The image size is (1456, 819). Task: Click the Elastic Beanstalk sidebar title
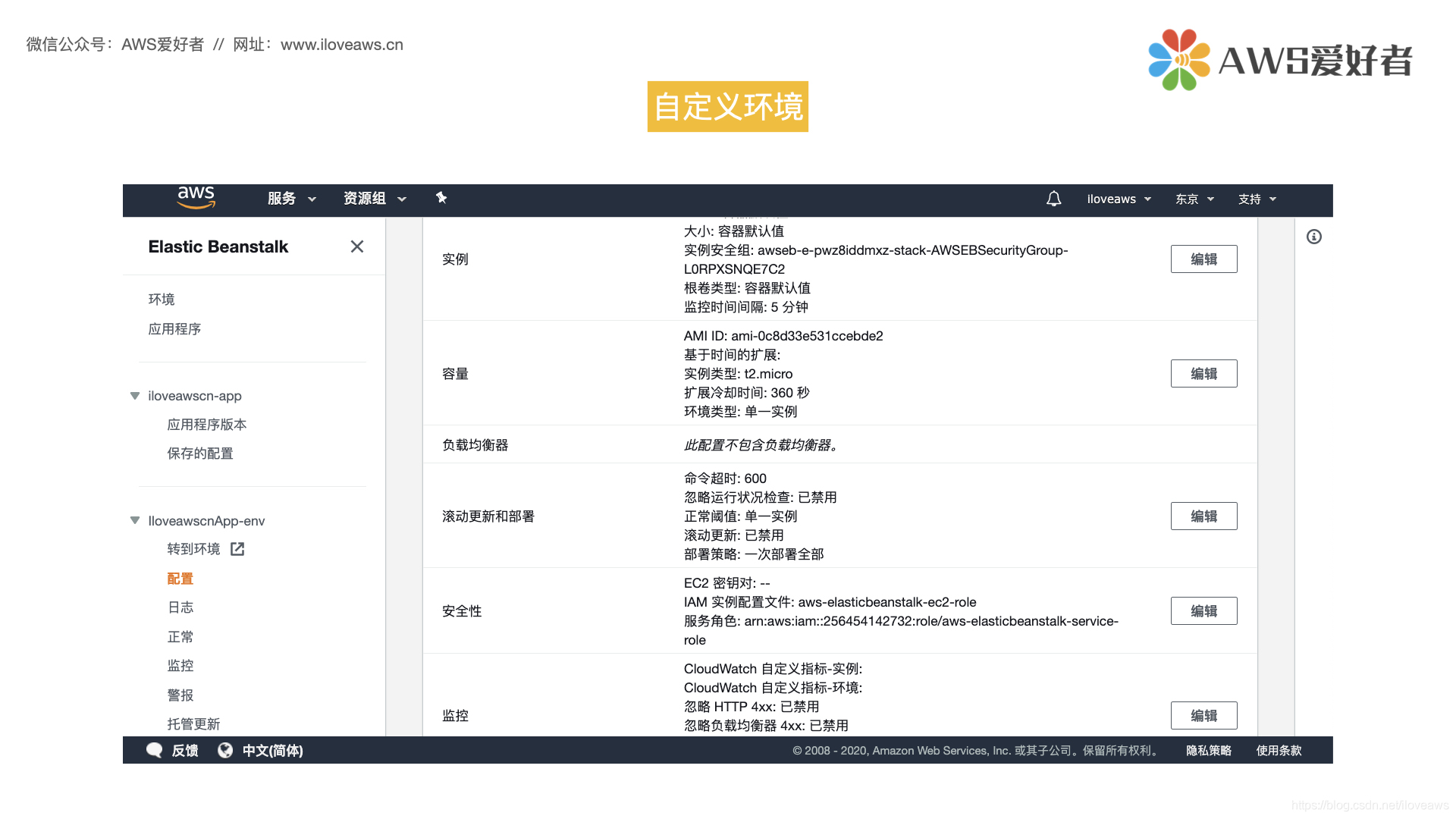click(218, 246)
